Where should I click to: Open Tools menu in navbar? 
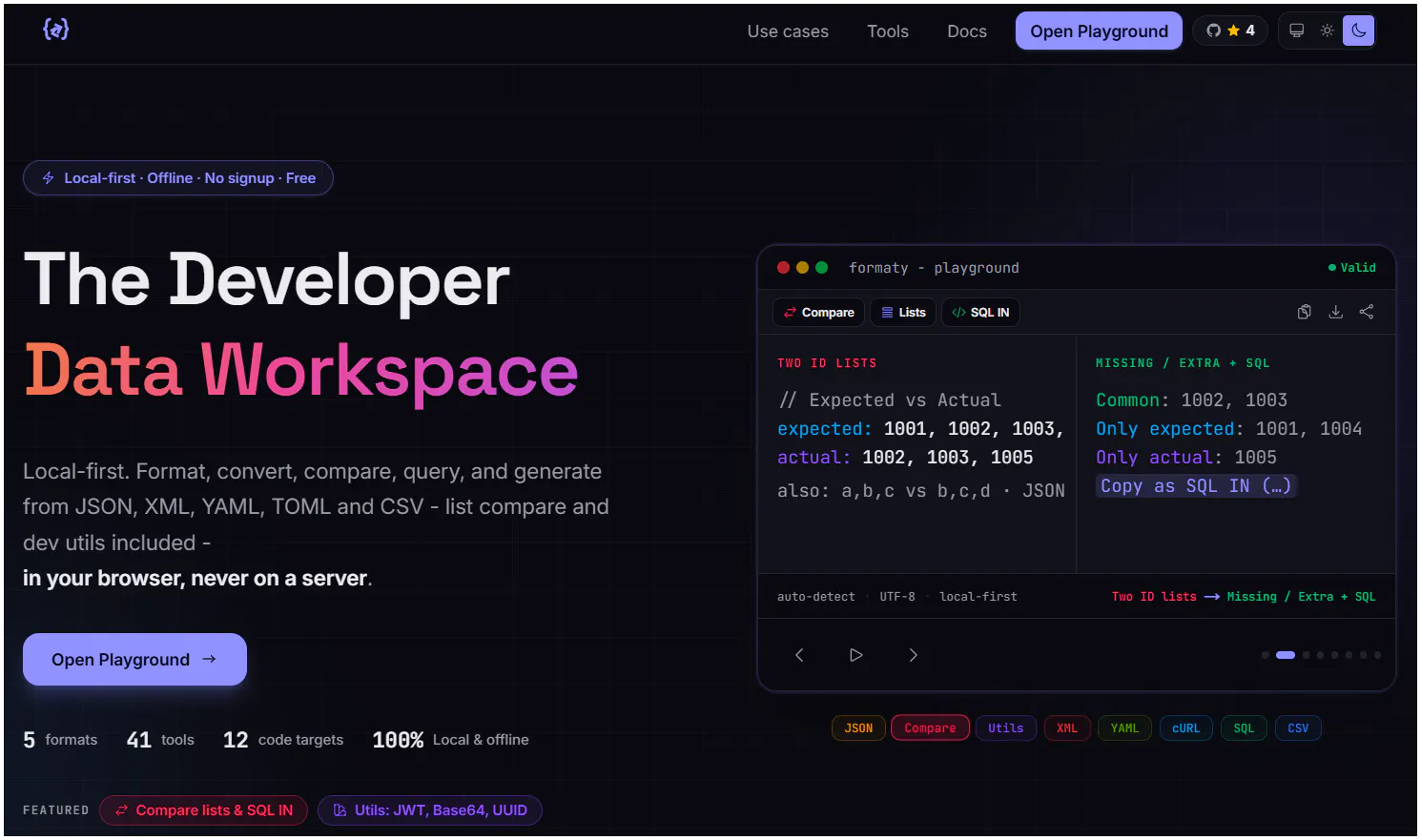(x=888, y=31)
